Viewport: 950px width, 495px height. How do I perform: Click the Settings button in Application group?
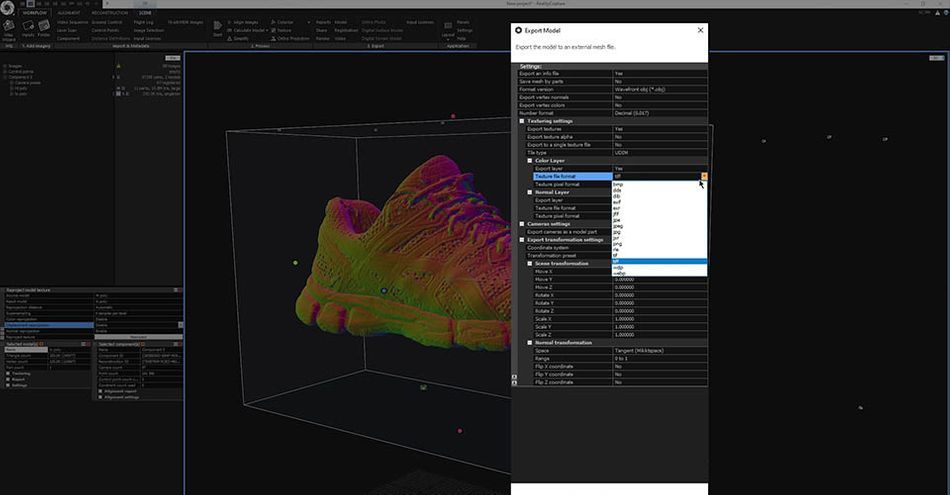point(463,29)
